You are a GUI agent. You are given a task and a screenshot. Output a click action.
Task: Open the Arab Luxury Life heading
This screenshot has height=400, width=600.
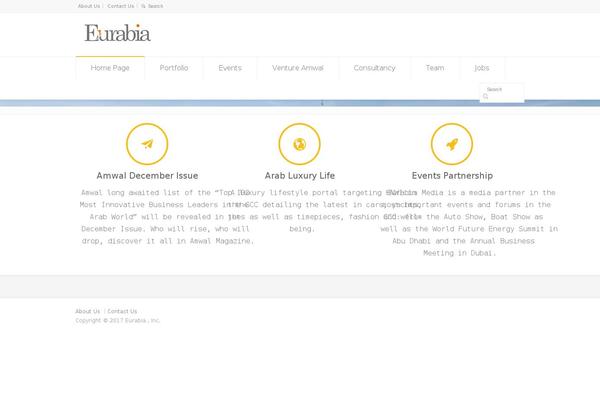coord(299,175)
